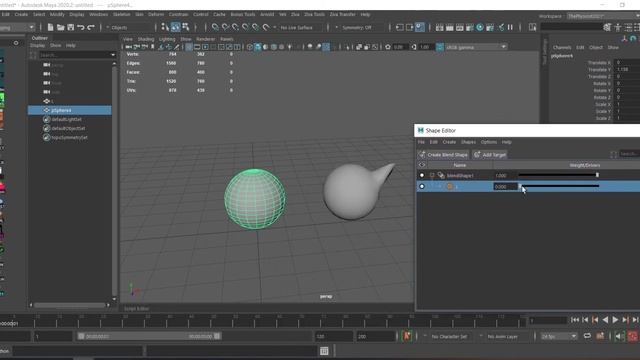640x360 pixels.
Task: Click the Open Scene folder icon
Action: tap(60, 27)
